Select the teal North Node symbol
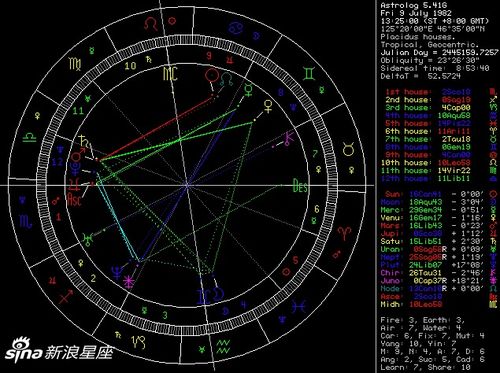 tap(227, 79)
